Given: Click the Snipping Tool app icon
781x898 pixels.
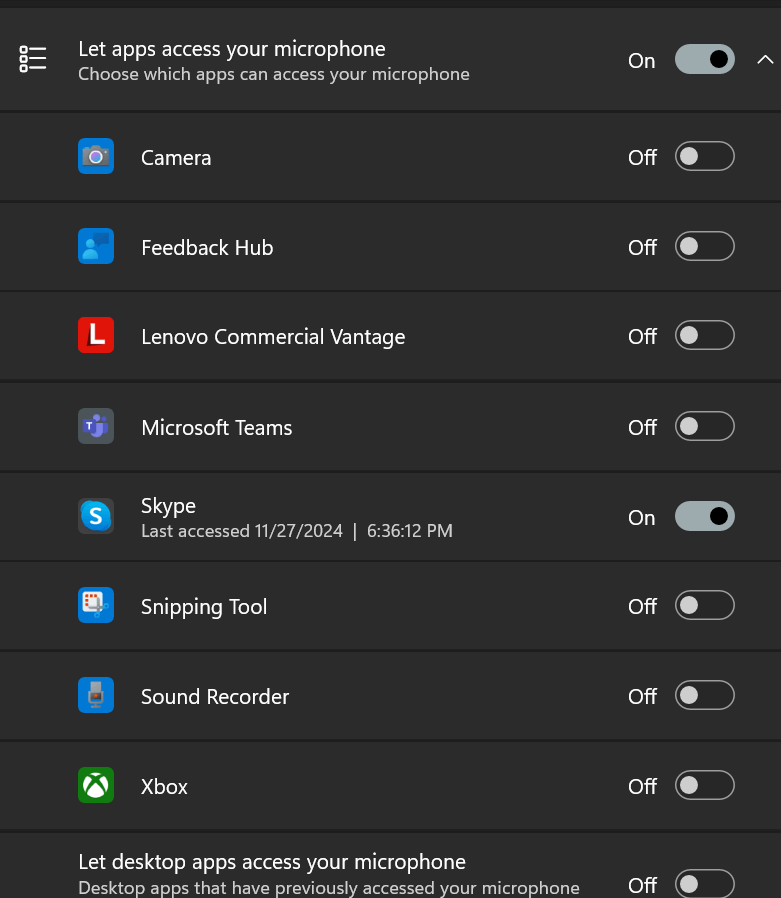Looking at the screenshot, I should coord(96,605).
